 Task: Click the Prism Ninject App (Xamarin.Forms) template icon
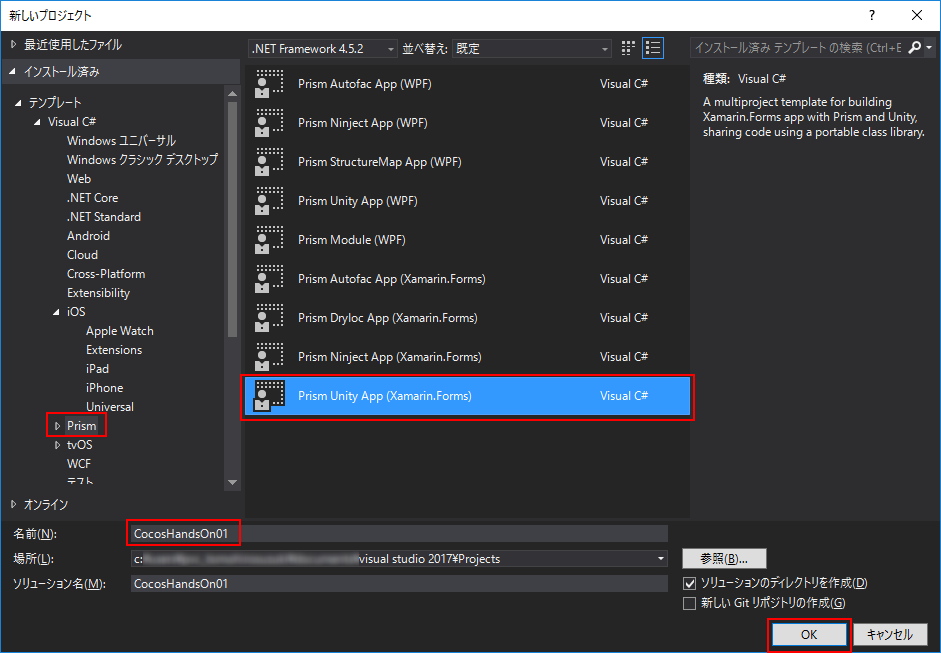point(269,357)
